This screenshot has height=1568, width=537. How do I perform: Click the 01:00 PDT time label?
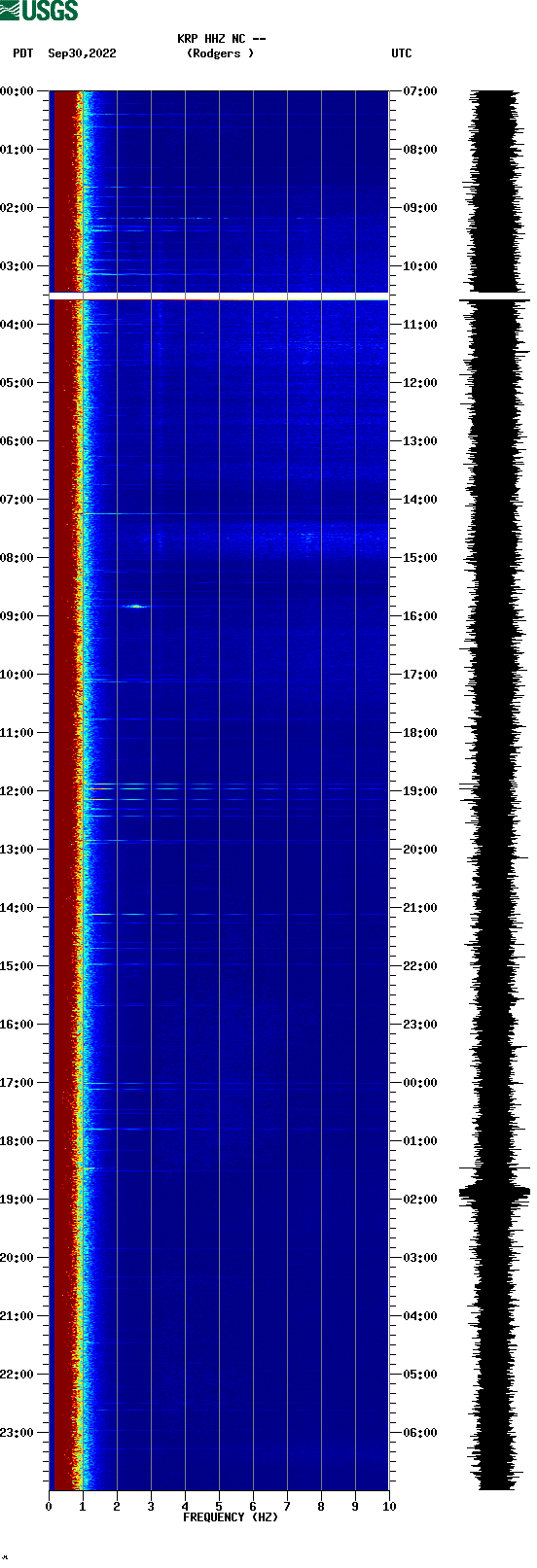pyautogui.click(x=17, y=150)
